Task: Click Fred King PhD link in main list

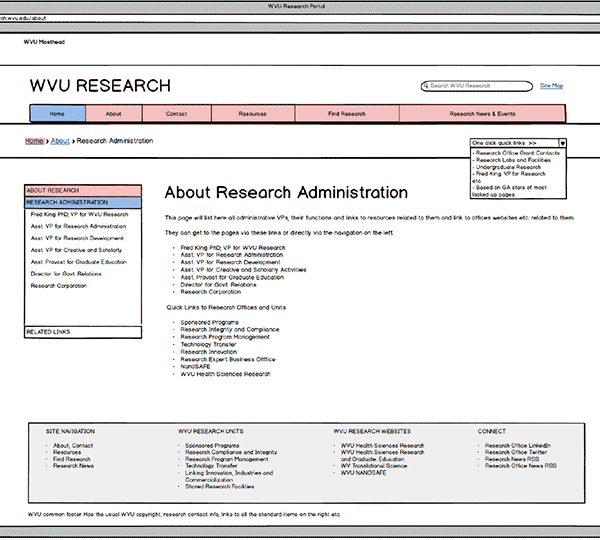Action: (x=233, y=248)
